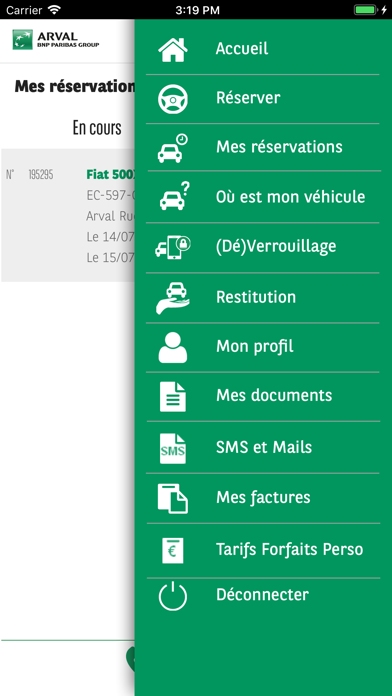Tap the power logout icon

pyautogui.click(x=173, y=596)
